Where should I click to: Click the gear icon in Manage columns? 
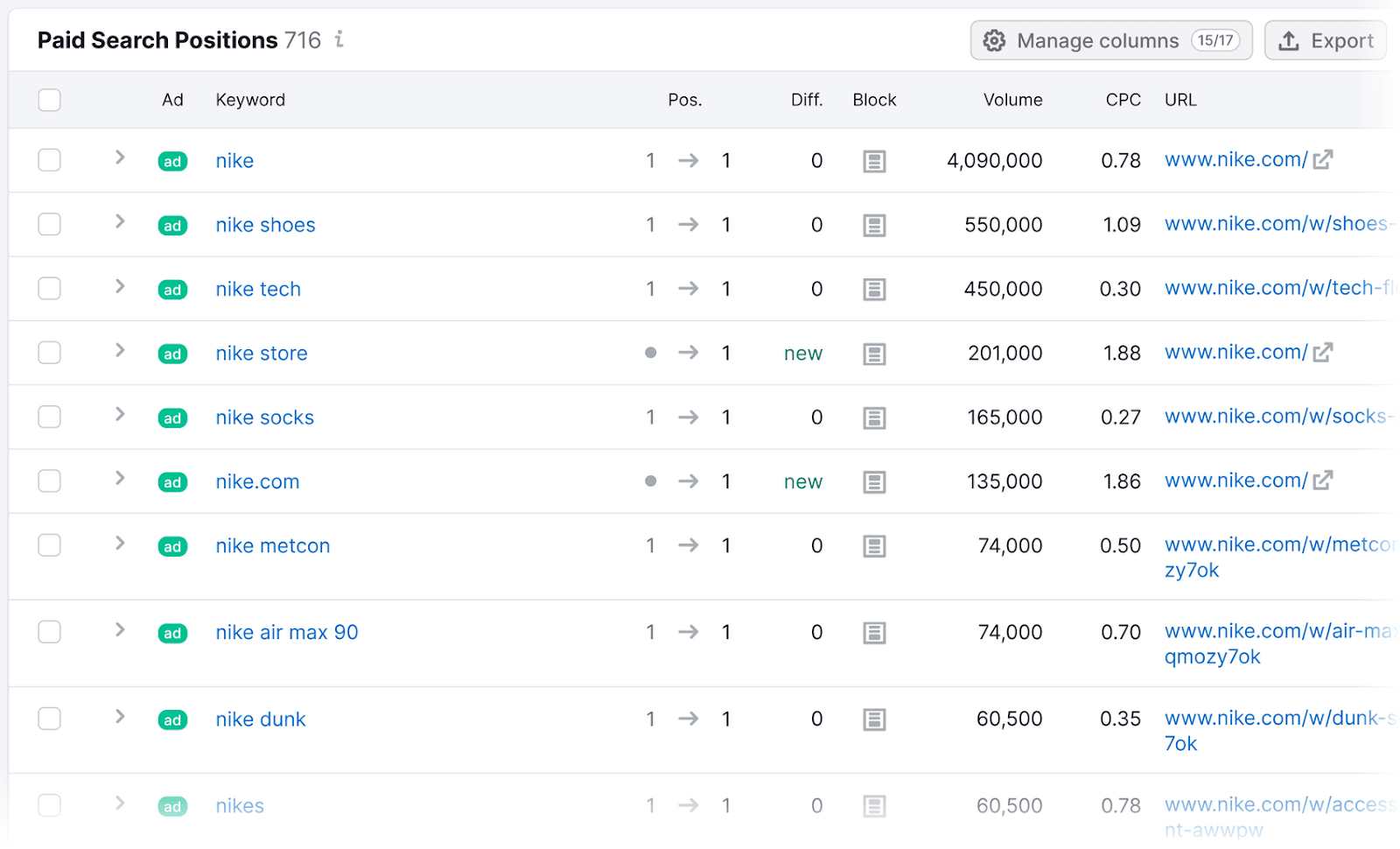[994, 40]
